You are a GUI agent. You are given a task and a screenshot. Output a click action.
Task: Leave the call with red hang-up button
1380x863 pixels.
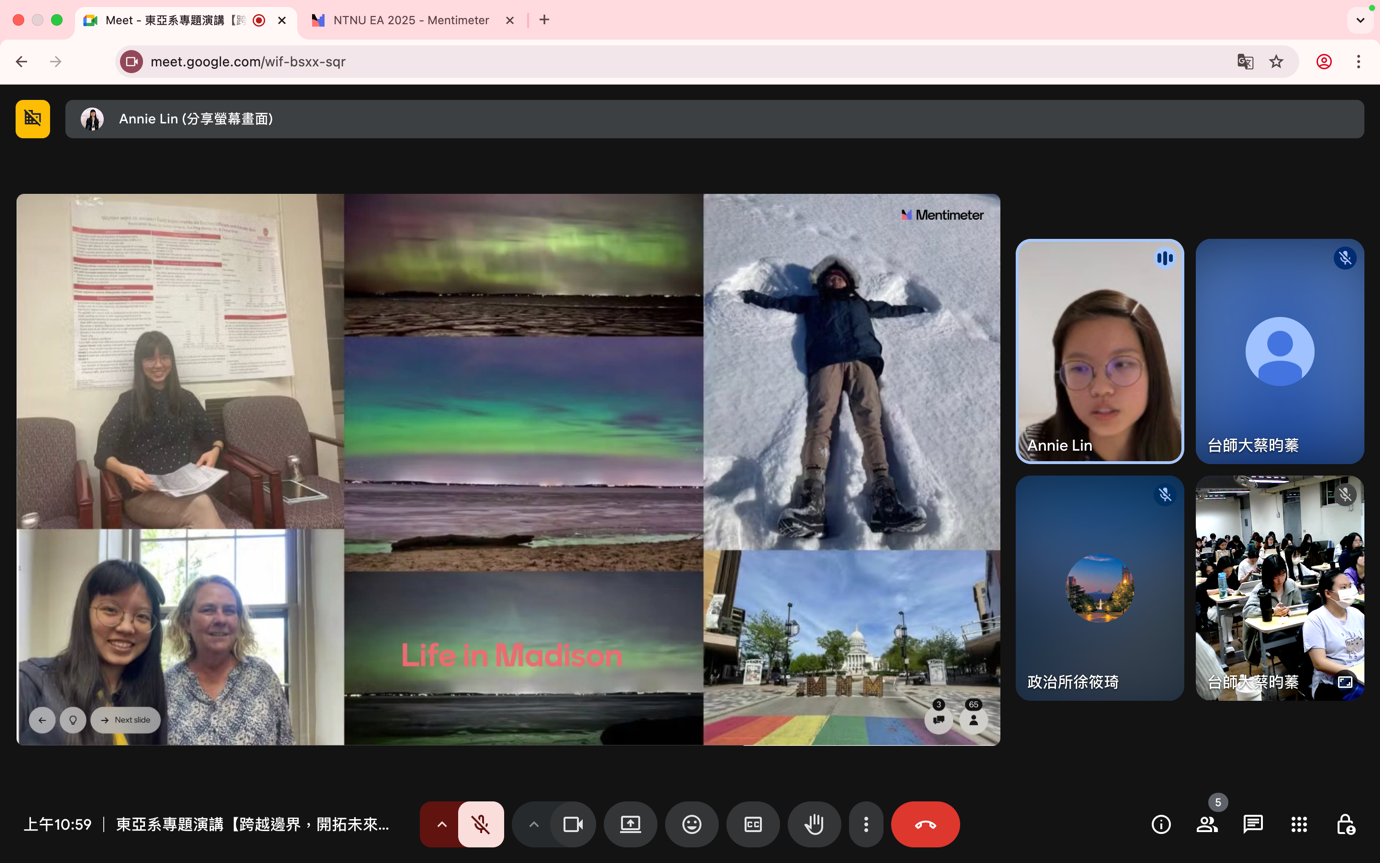pos(925,825)
